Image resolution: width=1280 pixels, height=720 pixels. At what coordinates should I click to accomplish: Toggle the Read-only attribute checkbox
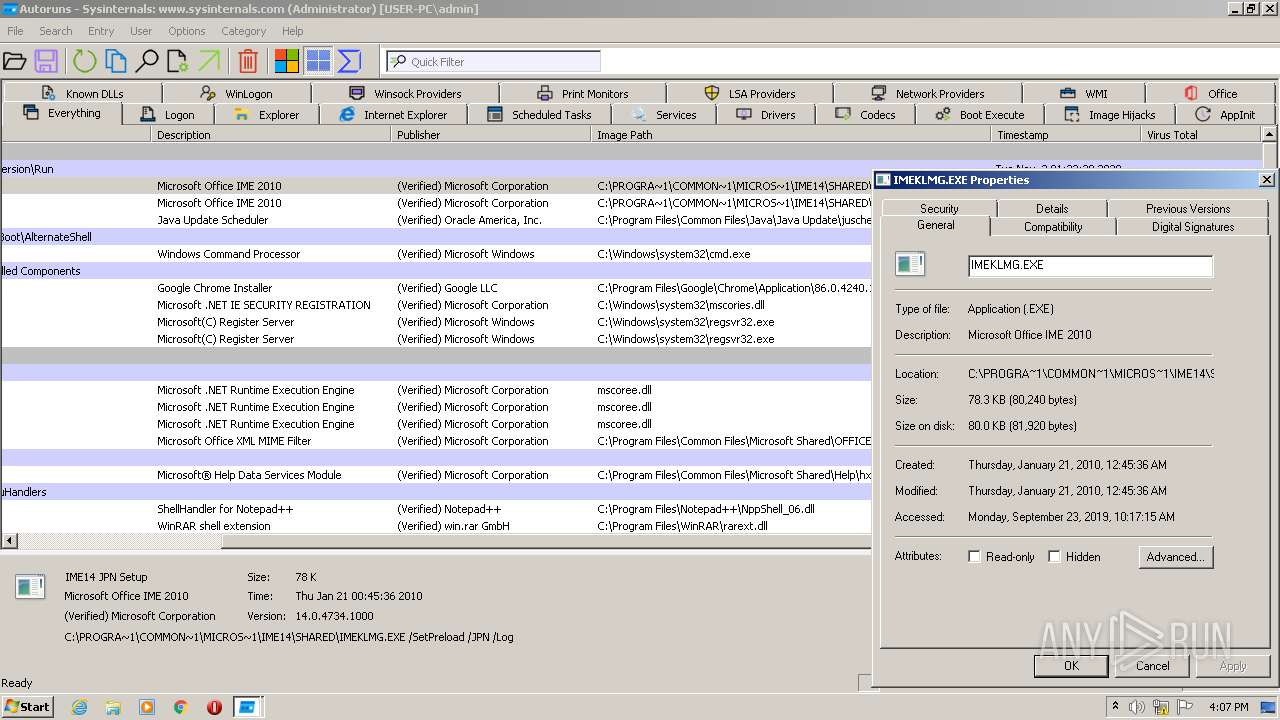974,557
